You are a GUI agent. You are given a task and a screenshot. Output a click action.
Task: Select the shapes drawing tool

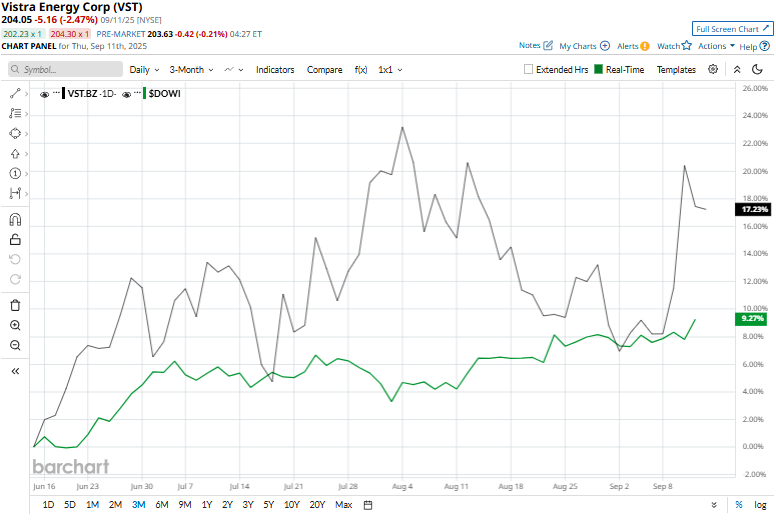[x=15, y=134]
